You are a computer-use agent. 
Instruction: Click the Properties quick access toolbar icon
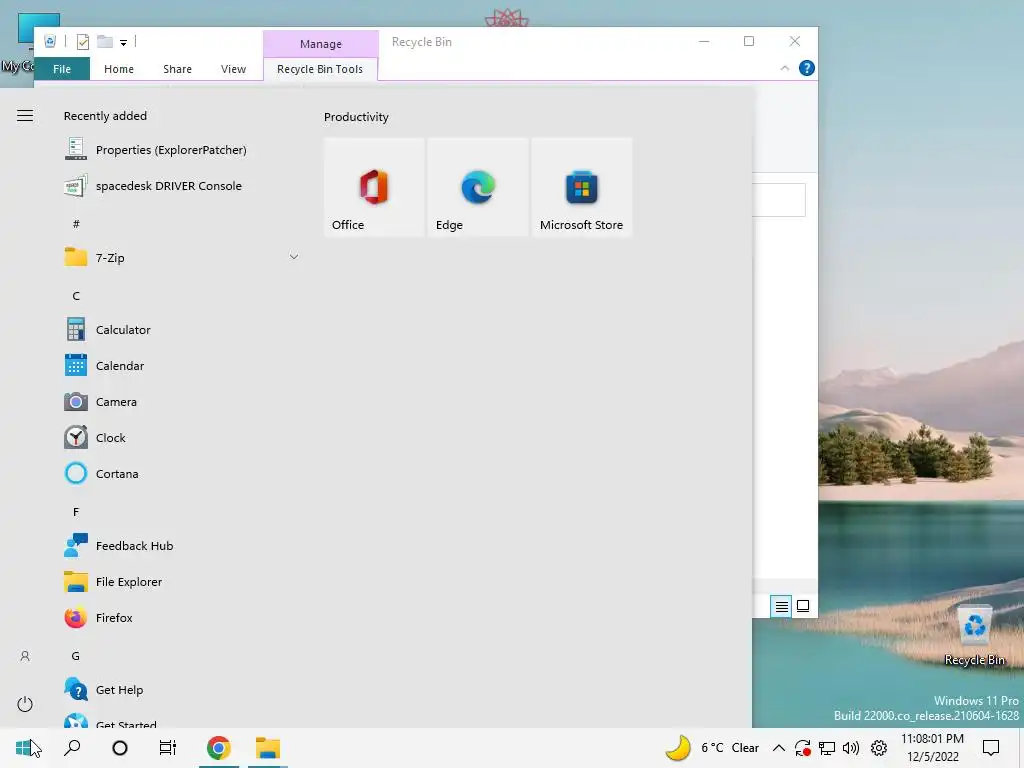pos(83,42)
